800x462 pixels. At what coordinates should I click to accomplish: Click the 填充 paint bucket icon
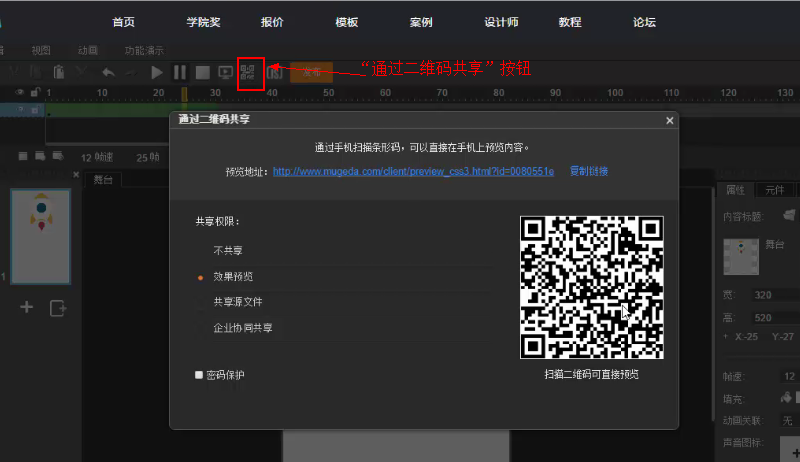[786, 397]
